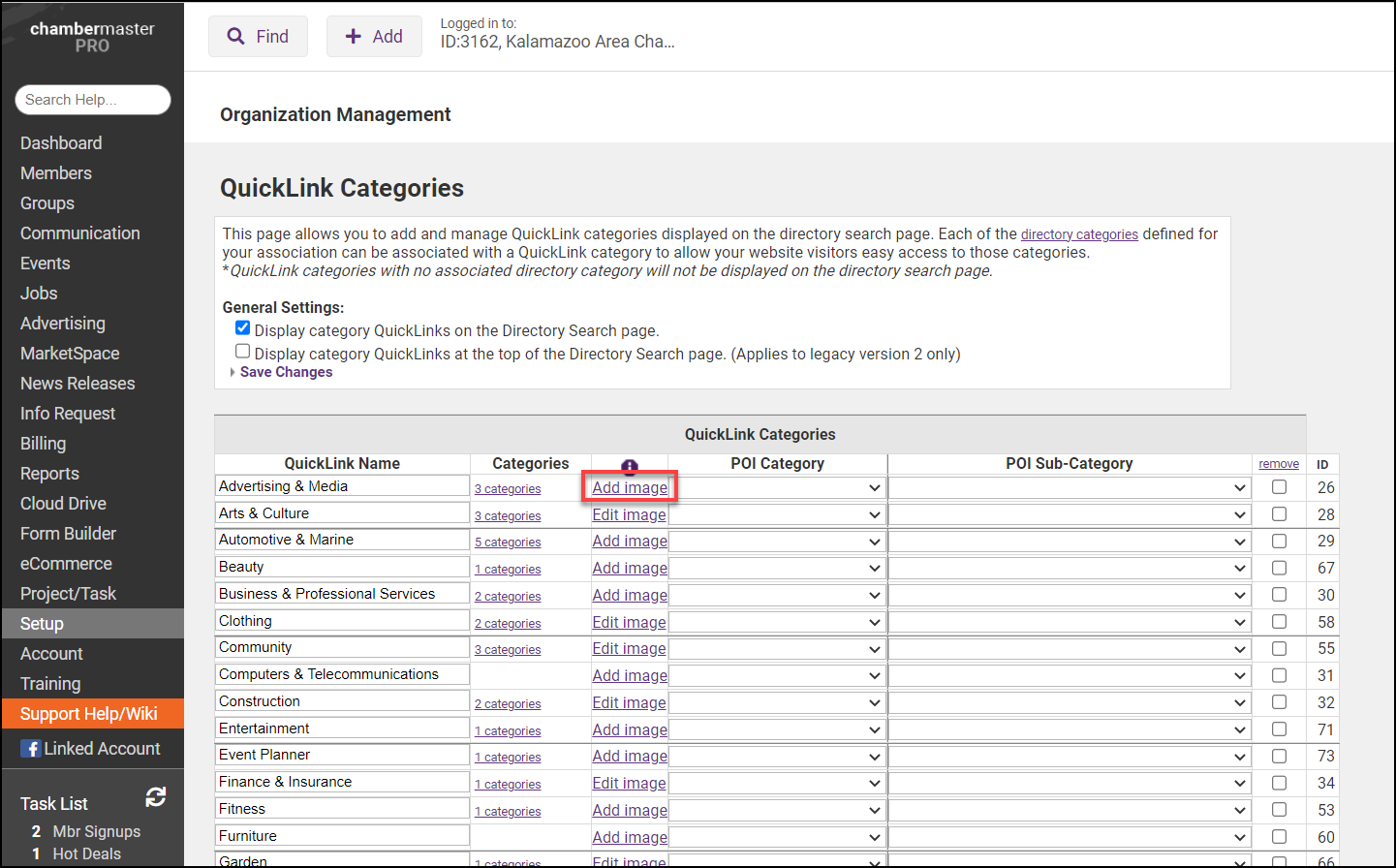This screenshot has height=868, width=1396.
Task: Click the Search Help input field
Action: click(x=92, y=100)
